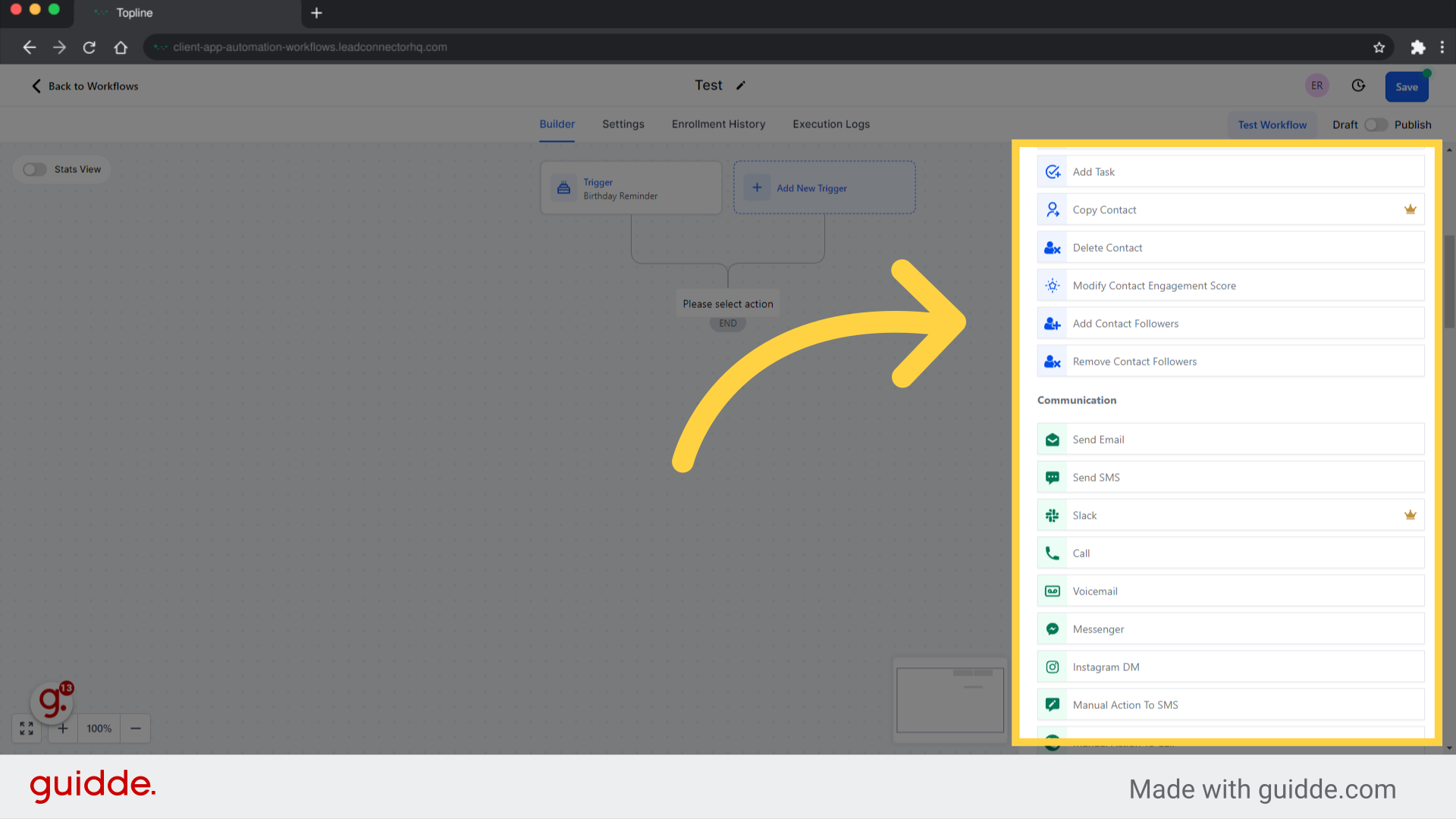Open the Enrollment History tab
This screenshot has width=1456, height=819.
tap(718, 124)
